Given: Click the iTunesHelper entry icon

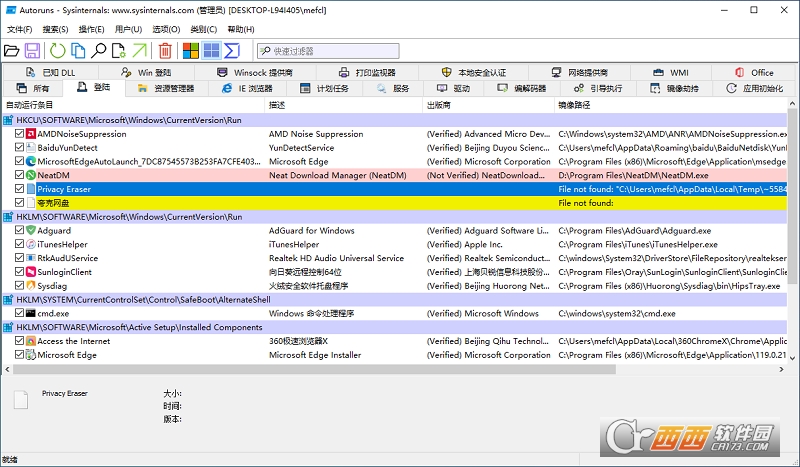Looking at the screenshot, I should point(31,244).
